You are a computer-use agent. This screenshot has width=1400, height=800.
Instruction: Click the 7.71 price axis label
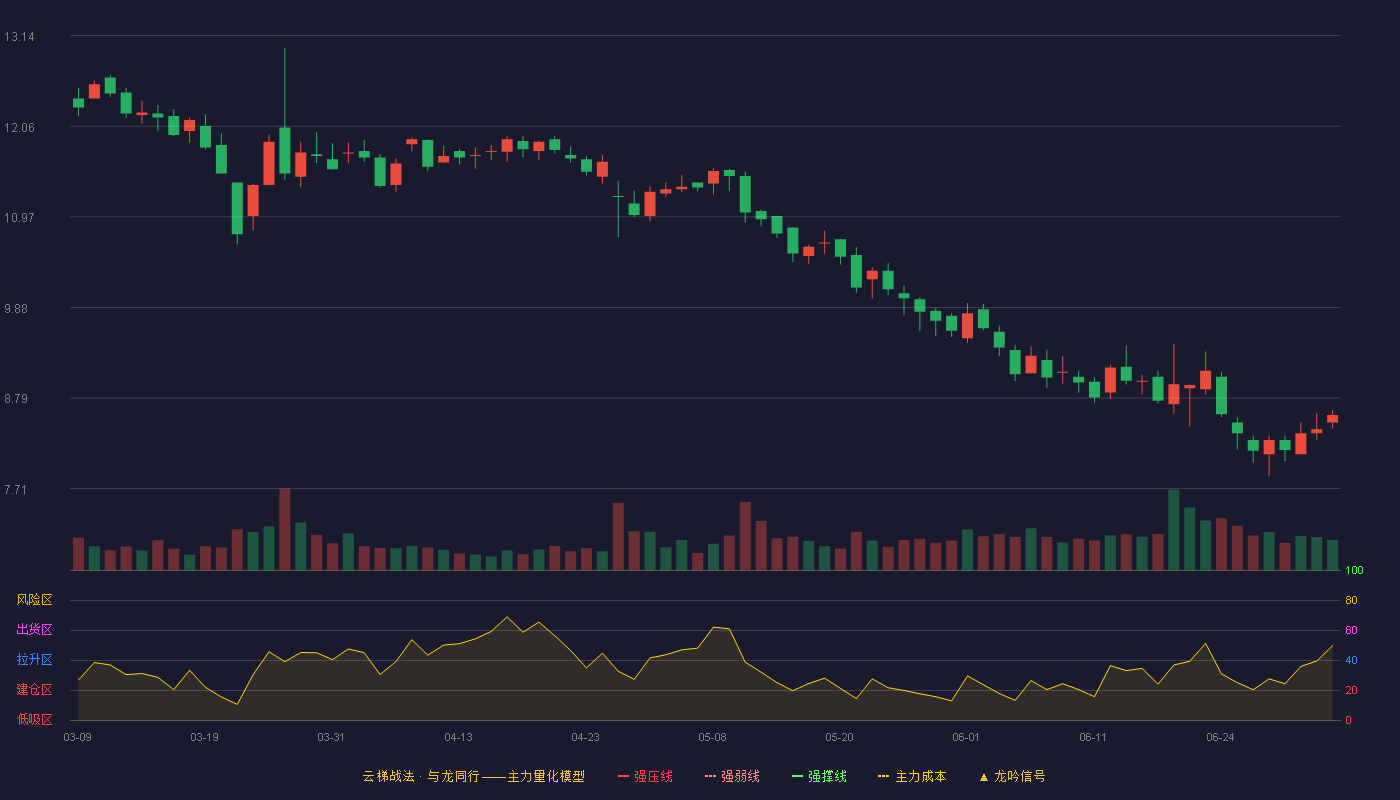[x=16, y=490]
